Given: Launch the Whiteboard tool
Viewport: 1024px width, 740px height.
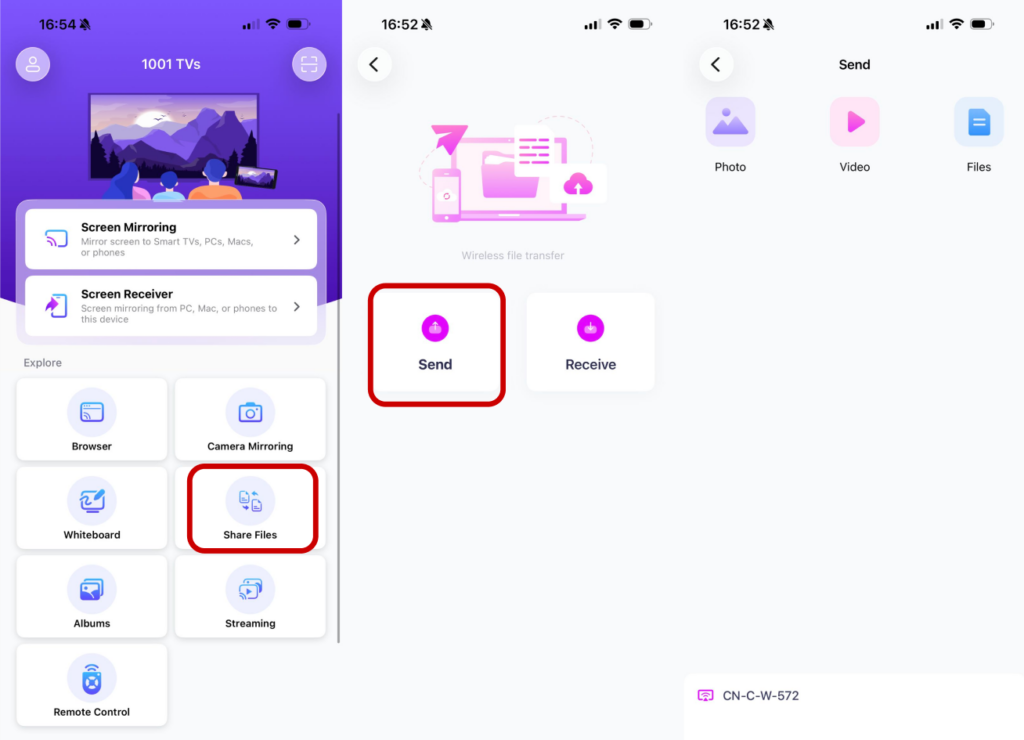Looking at the screenshot, I should pos(91,508).
